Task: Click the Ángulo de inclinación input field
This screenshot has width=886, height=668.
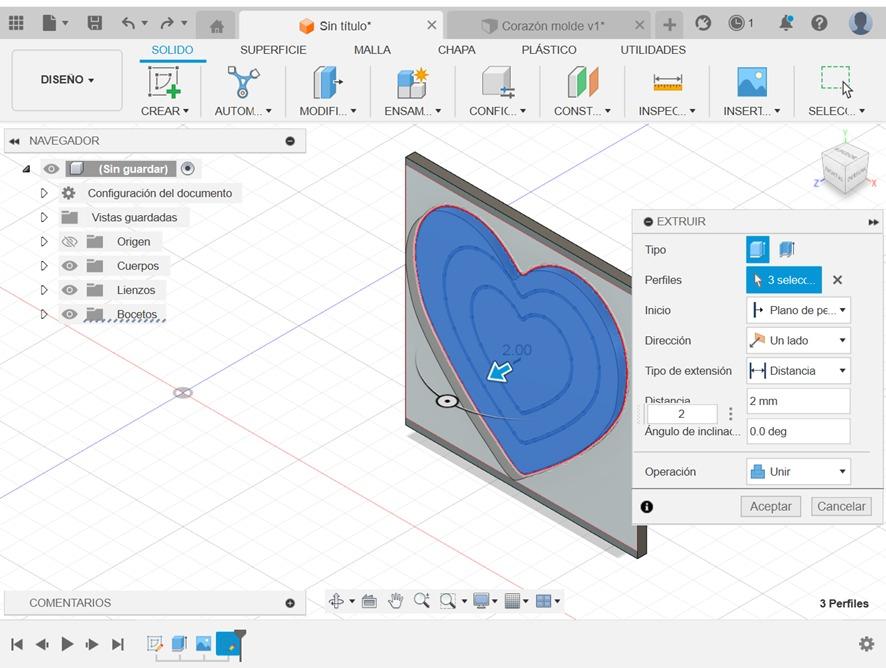Action: pos(798,432)
